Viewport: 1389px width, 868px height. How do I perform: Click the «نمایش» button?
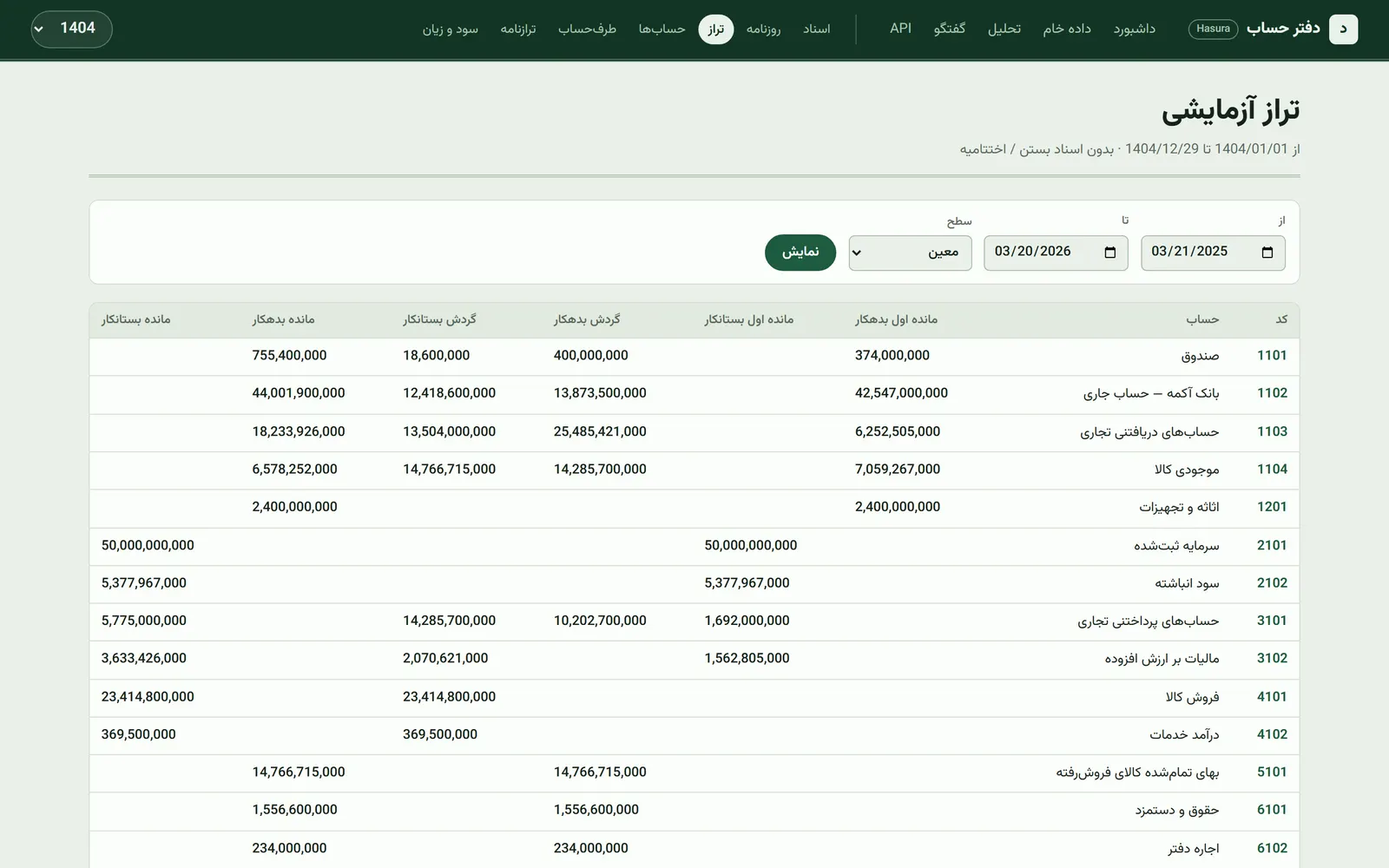pyautogui.click(x=800, y=253)
